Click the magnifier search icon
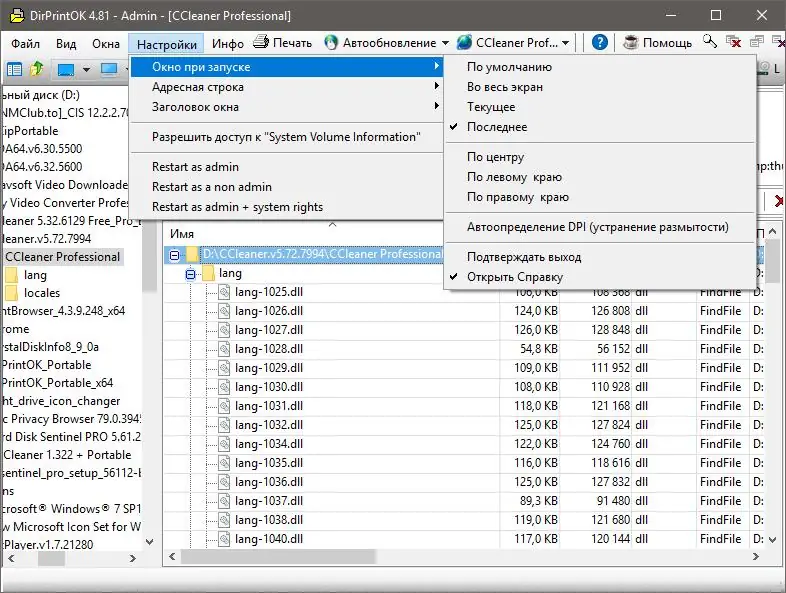 point(709,42)
